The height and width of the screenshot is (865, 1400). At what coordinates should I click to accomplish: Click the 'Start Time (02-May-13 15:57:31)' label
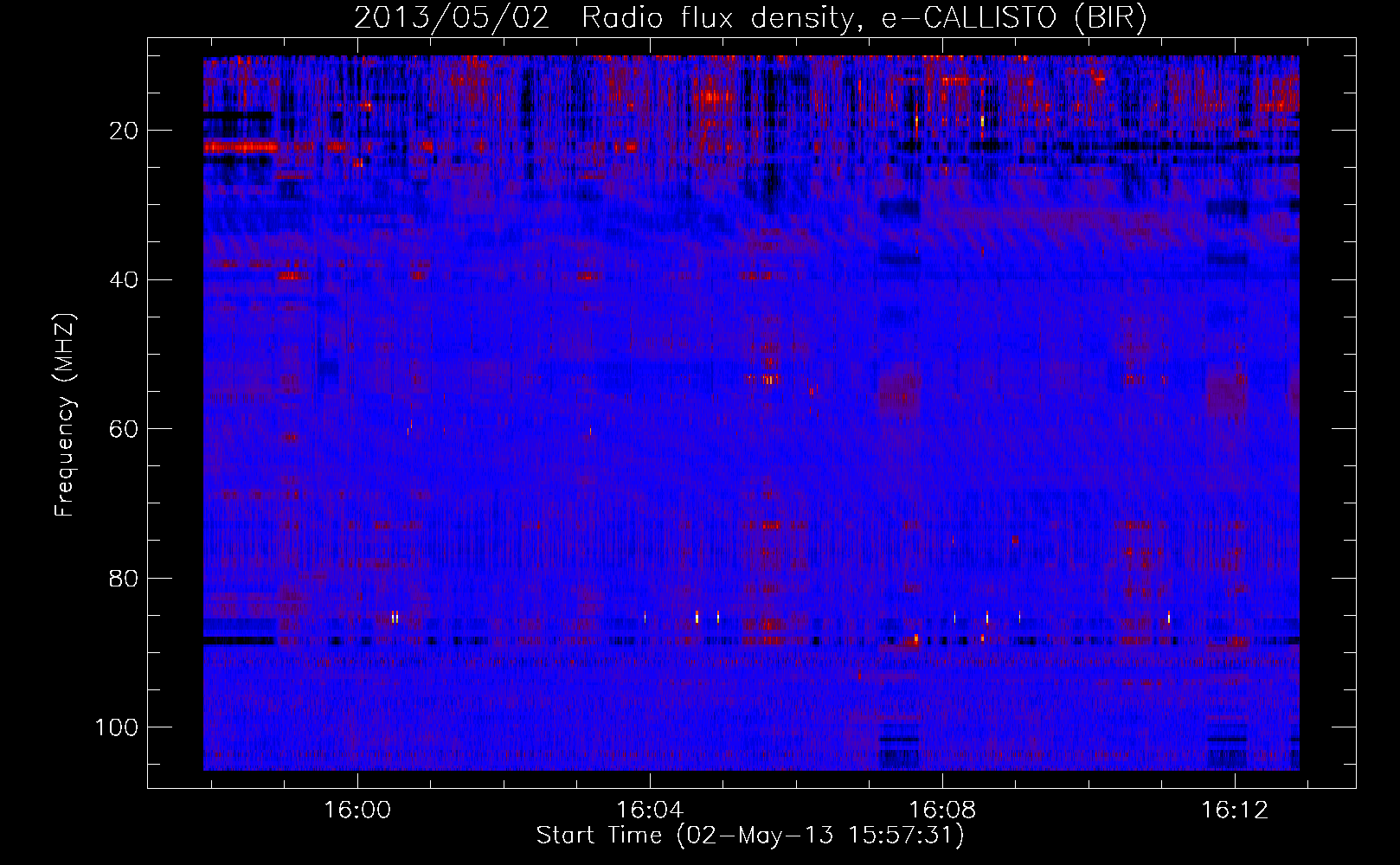(x=750, y=836)
